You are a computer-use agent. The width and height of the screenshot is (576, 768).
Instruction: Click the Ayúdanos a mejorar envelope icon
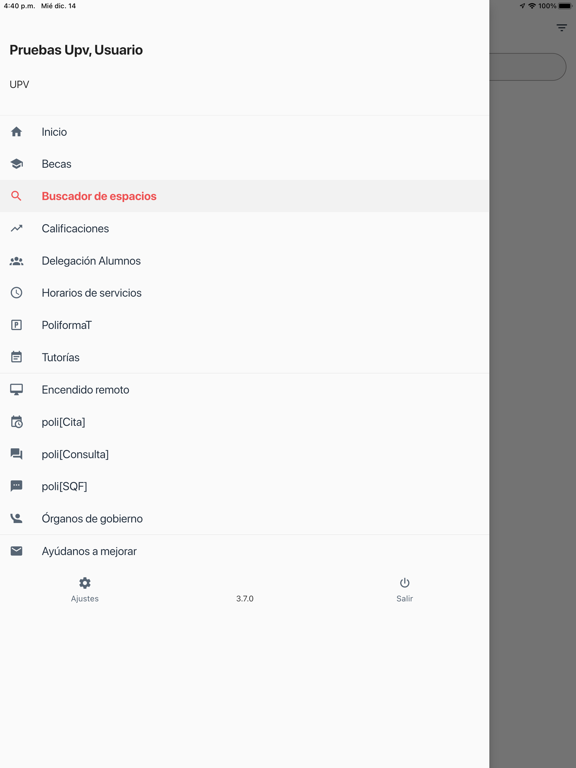pyautogui.click(x=16, y=551)
